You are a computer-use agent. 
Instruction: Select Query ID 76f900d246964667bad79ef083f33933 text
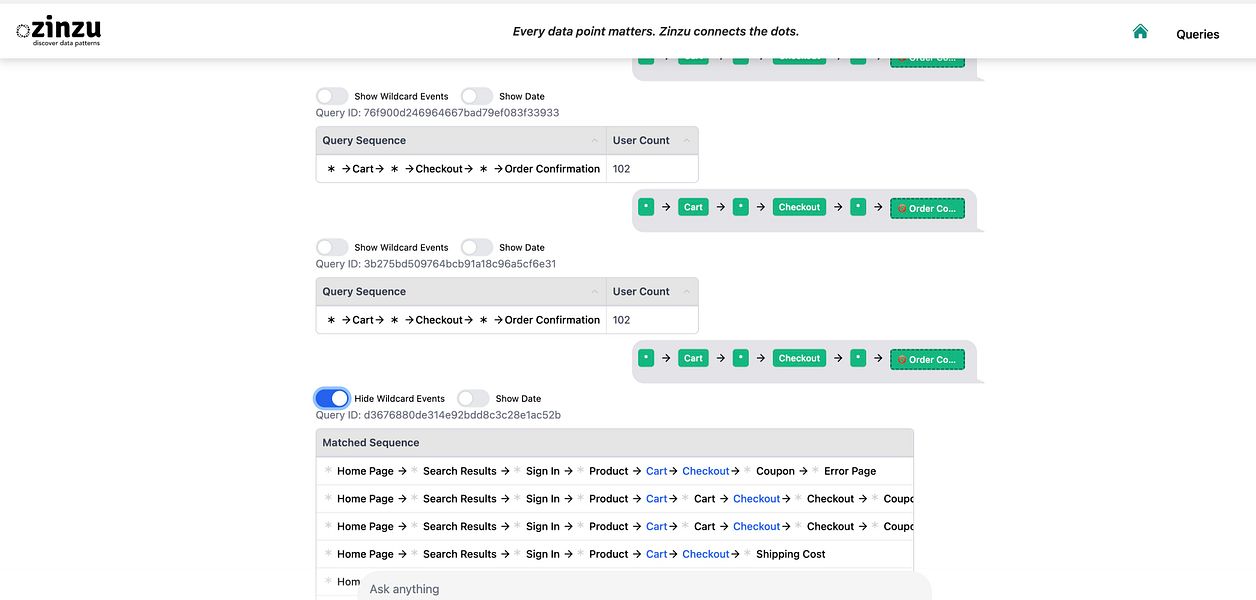click(437, 113)
